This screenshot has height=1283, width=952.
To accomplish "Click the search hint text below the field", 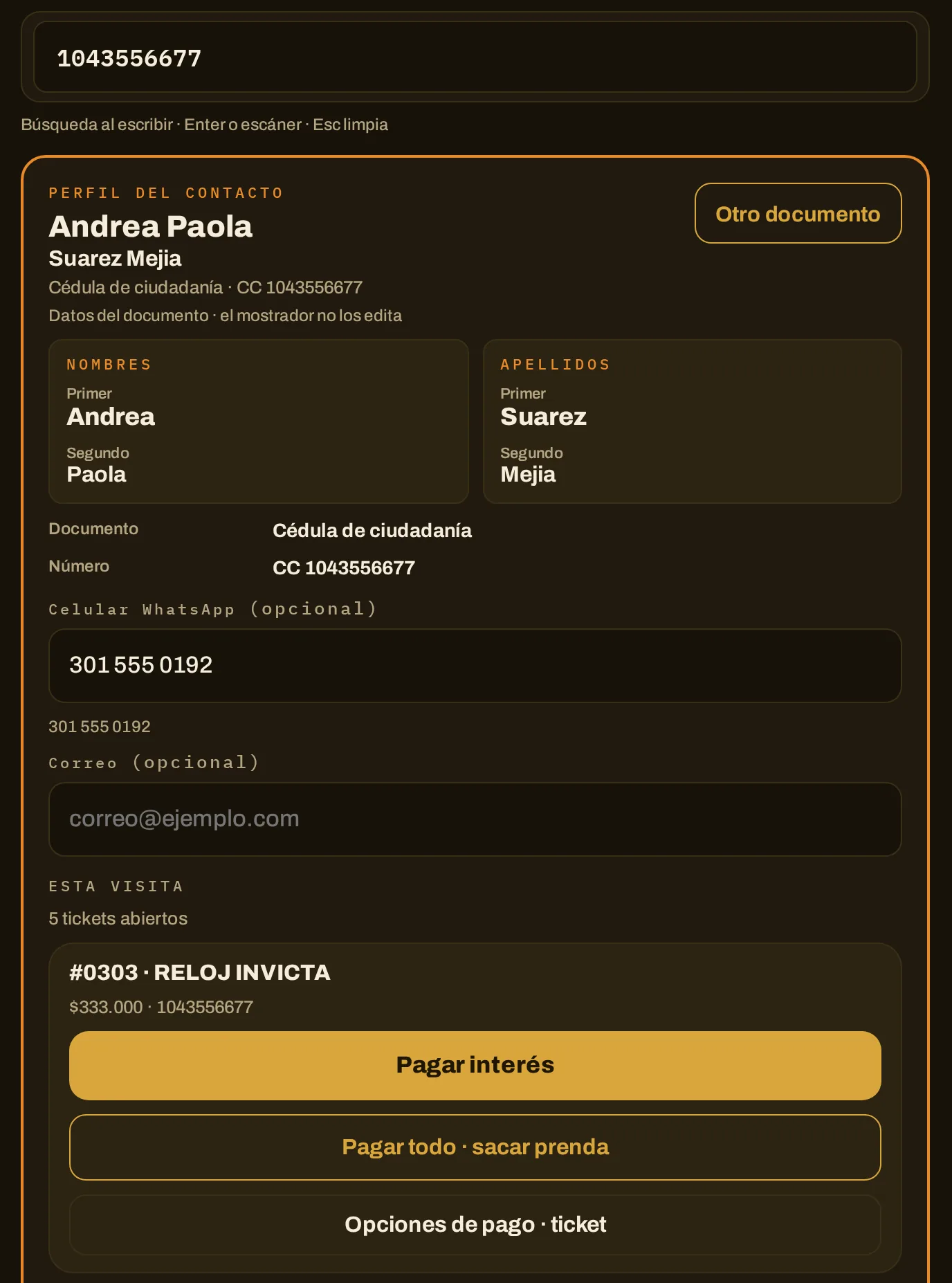I will tap(204, 125).
